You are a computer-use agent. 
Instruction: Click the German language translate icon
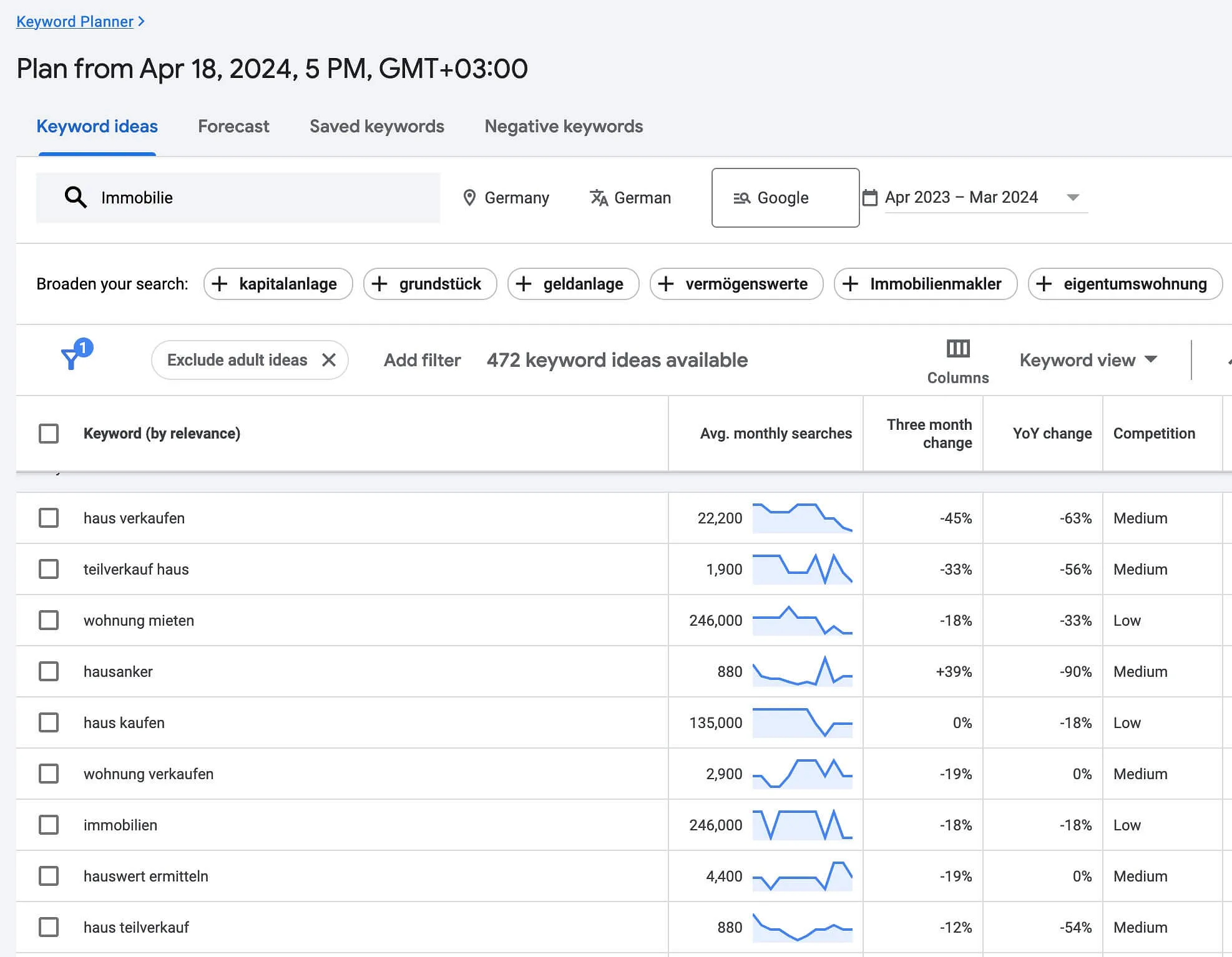click(599, 198)
